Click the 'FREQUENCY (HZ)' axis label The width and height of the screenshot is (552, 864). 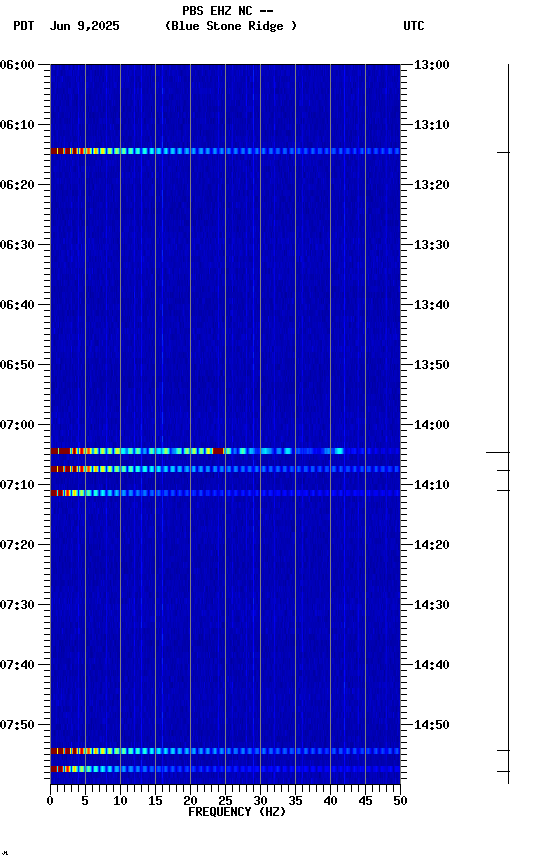(237, 812)
